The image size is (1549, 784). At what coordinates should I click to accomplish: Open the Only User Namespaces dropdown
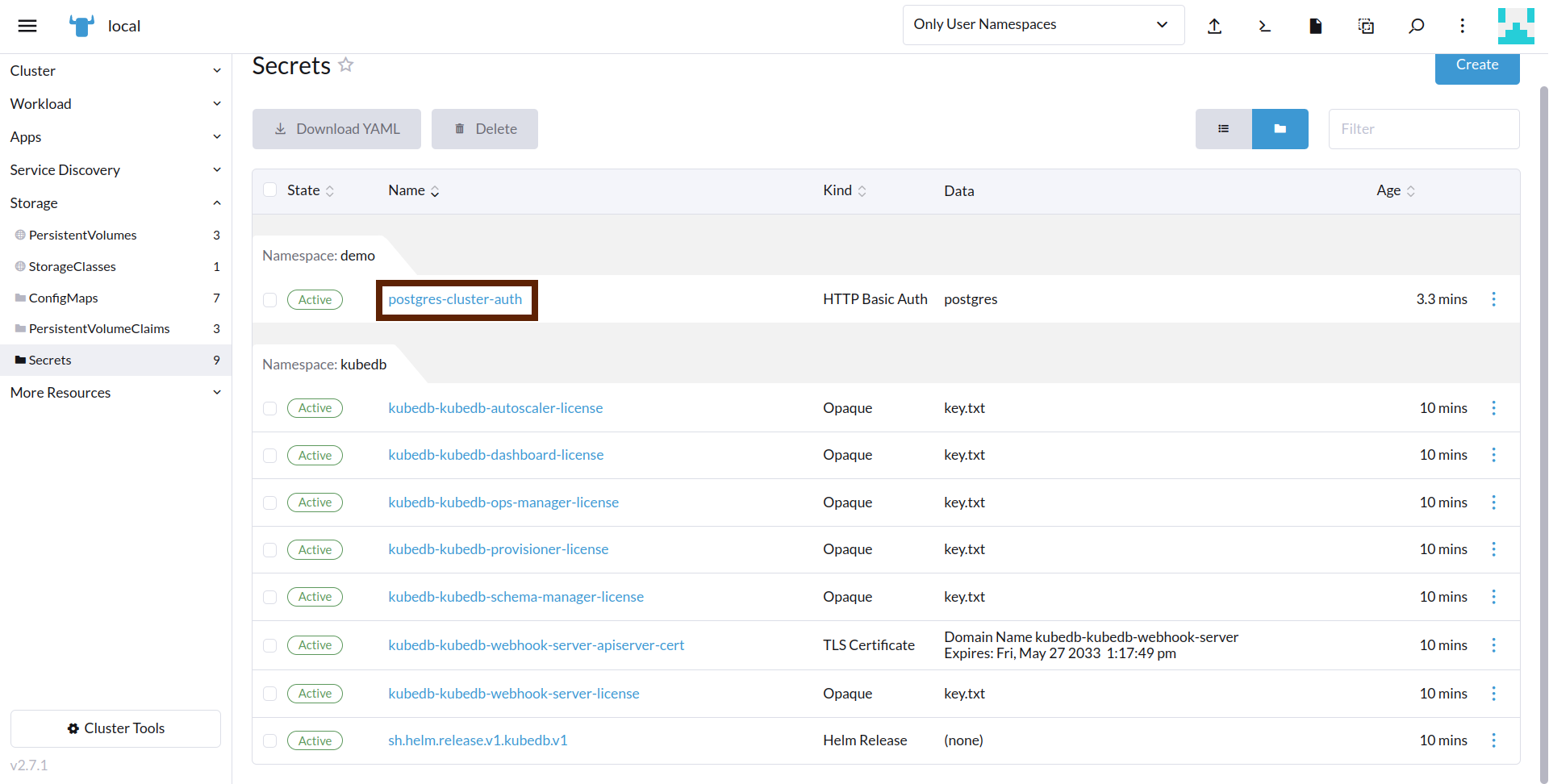pyautogui.click(x=1042, y=25)
